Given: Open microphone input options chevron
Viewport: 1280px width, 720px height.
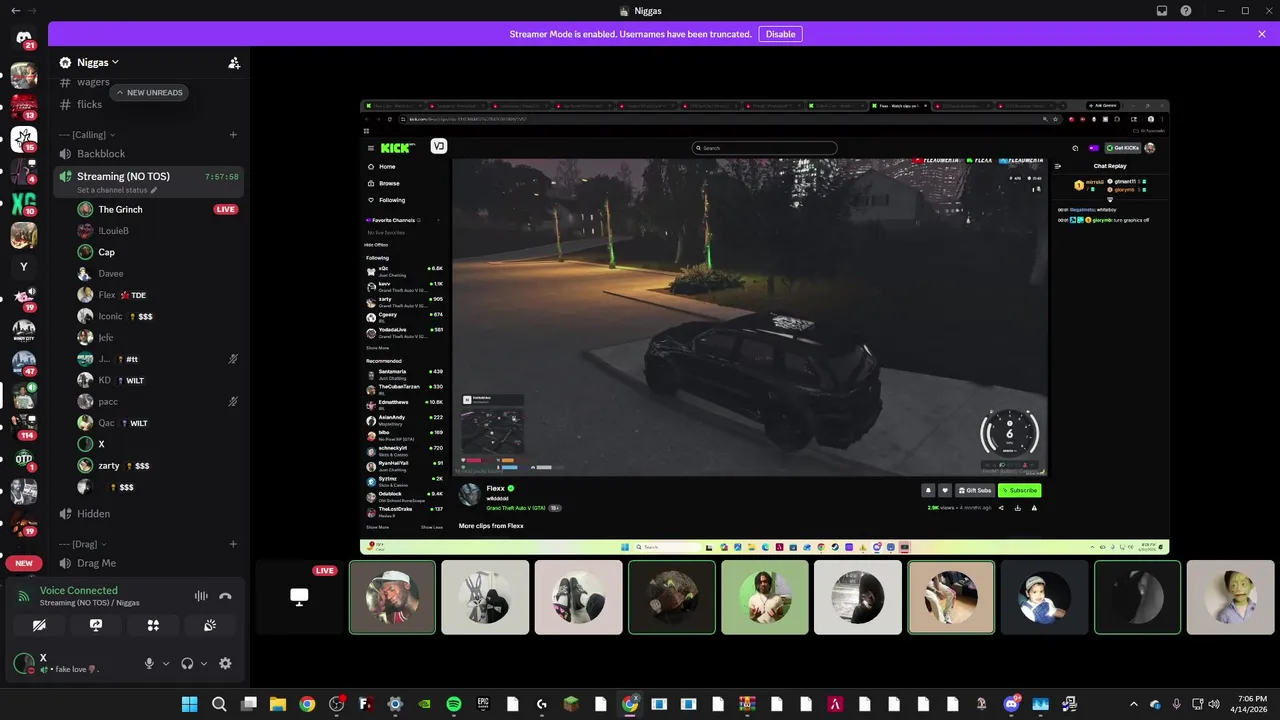Looking at the screenshot, I should (x=166, y=664).
